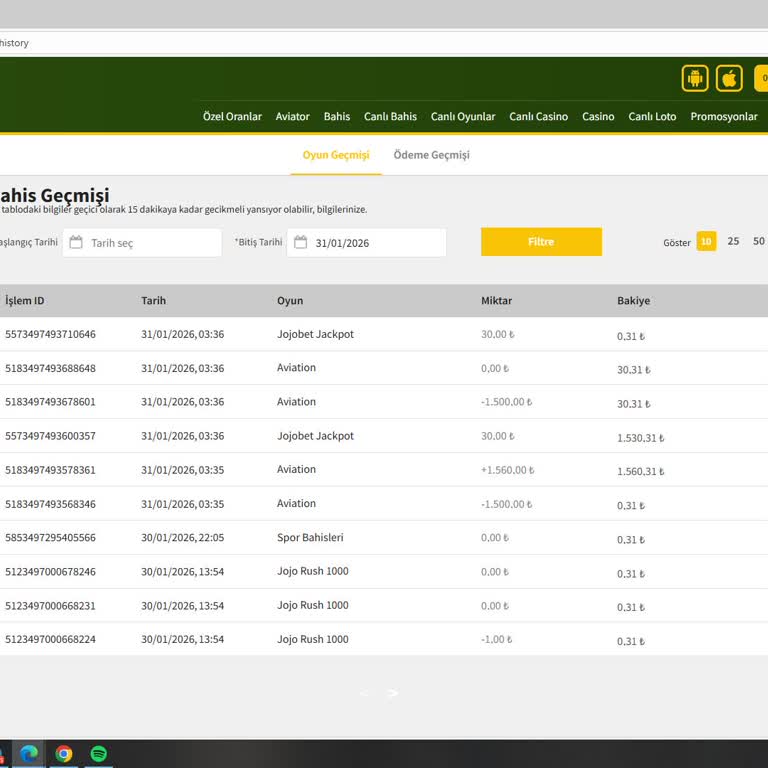Show 50 rows per page
The image size is (768, 768).
pyautogui.click(x=758, y=242)
